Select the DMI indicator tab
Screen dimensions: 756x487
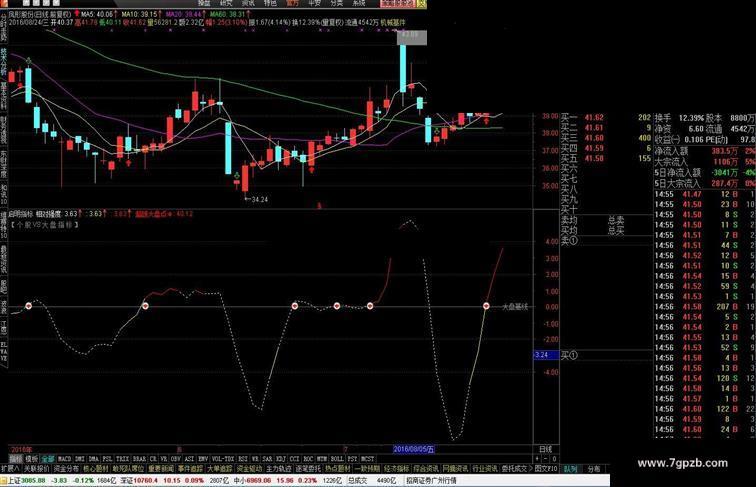(x=79, y=459)
